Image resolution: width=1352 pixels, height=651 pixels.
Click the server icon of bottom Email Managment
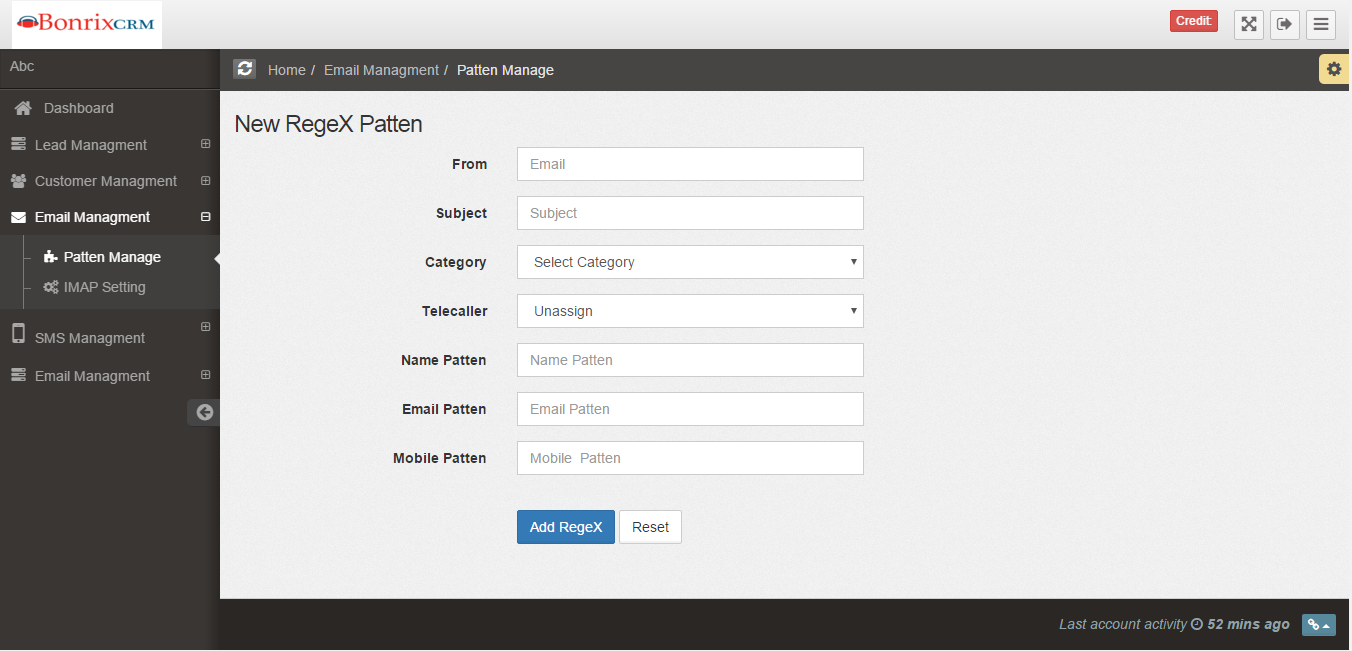[18, 375]
